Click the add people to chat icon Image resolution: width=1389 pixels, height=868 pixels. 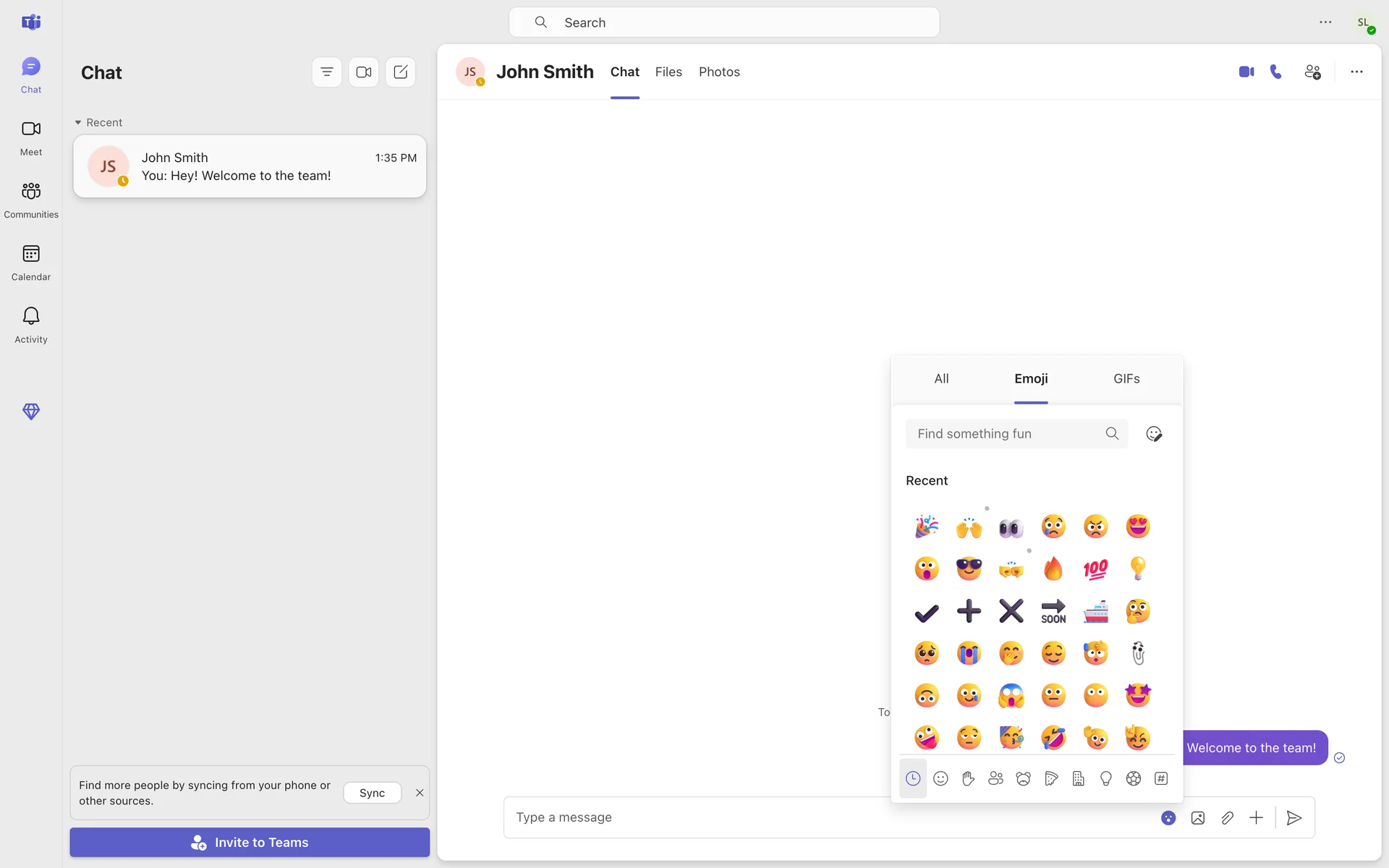[x=1312, y=72]
